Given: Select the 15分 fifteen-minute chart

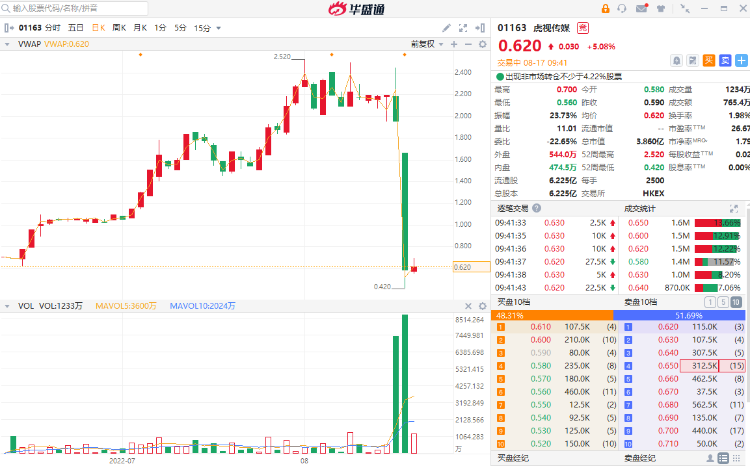Looking at the screenshot, I should (202, 28).
